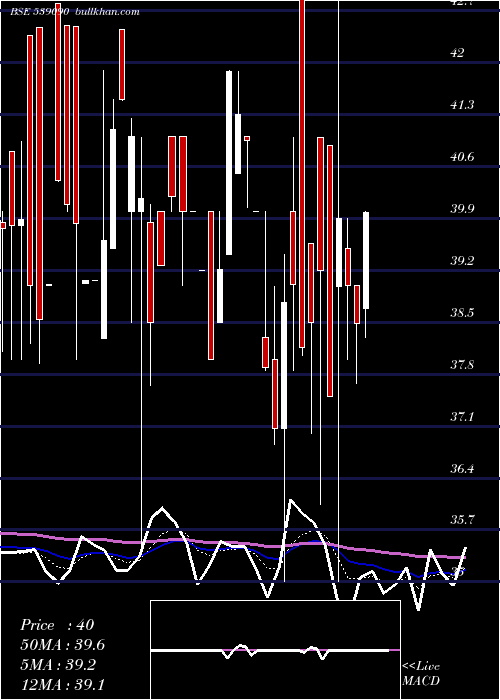Select the 39.9 price level label

point(462,208)
